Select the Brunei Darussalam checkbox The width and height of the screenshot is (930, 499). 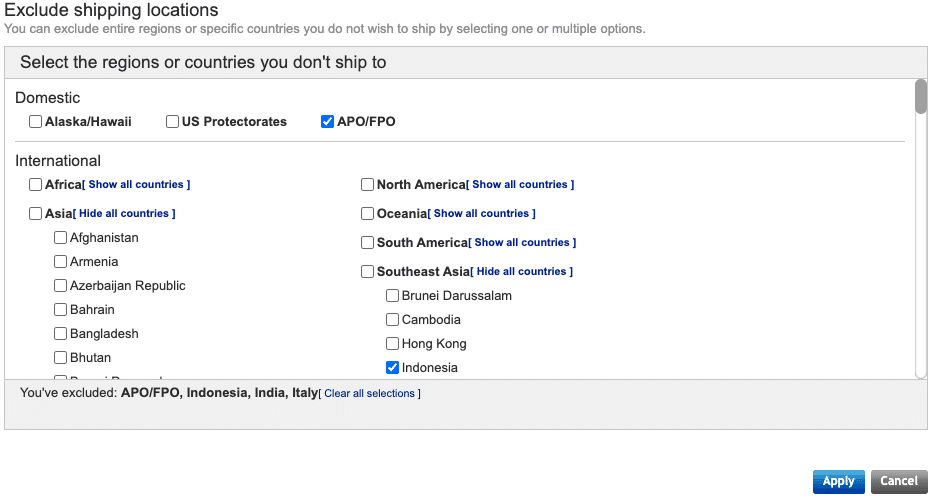click(393, 296)
